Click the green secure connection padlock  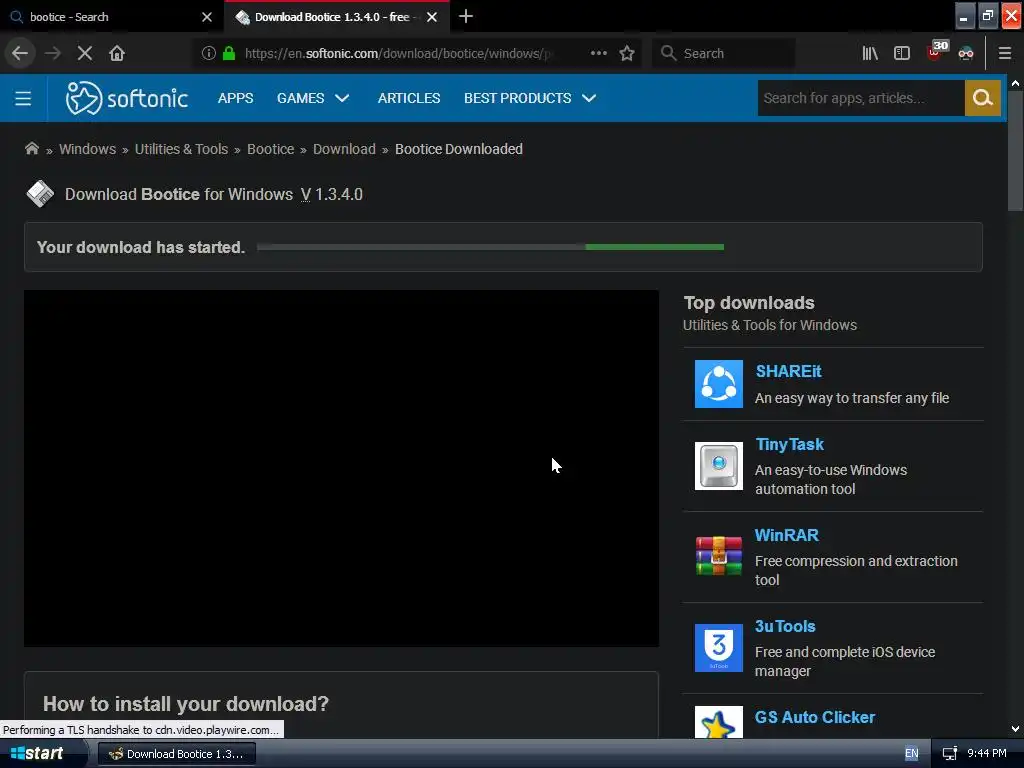(x=229, y=53)
